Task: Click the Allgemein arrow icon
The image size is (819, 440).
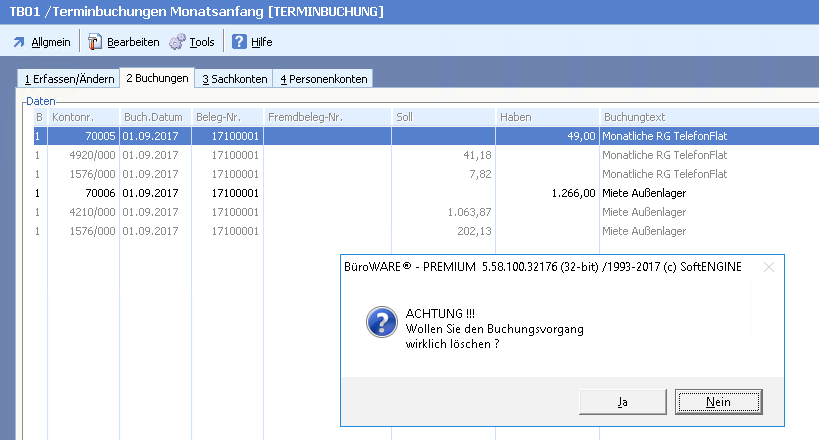Action: point(19,42)
